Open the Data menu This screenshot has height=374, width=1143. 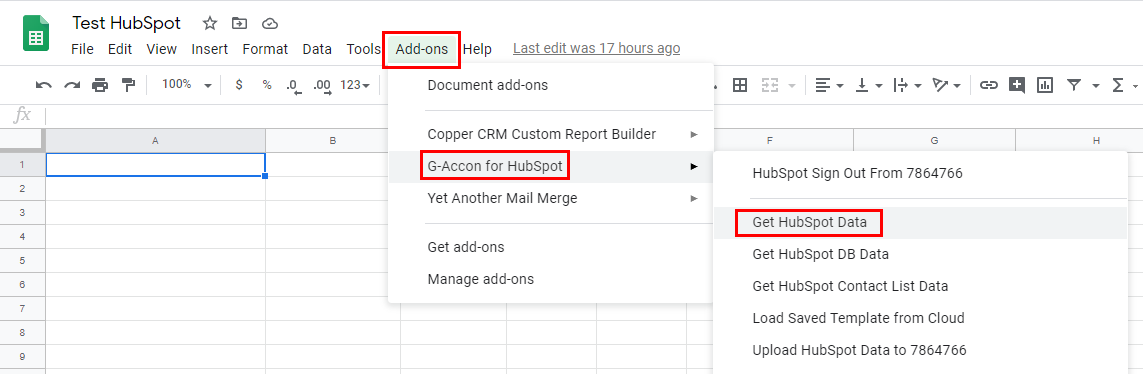[317, 49]
